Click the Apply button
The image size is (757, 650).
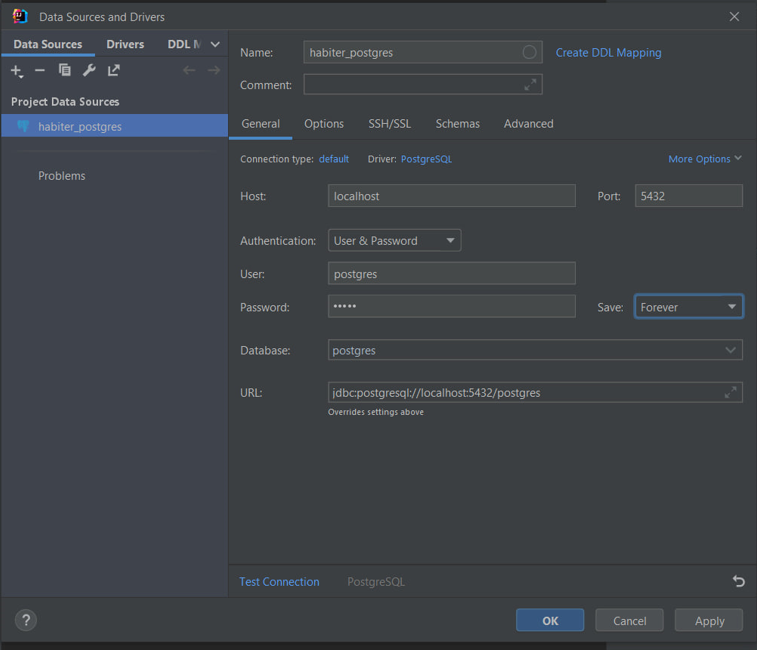coord(709,620)
